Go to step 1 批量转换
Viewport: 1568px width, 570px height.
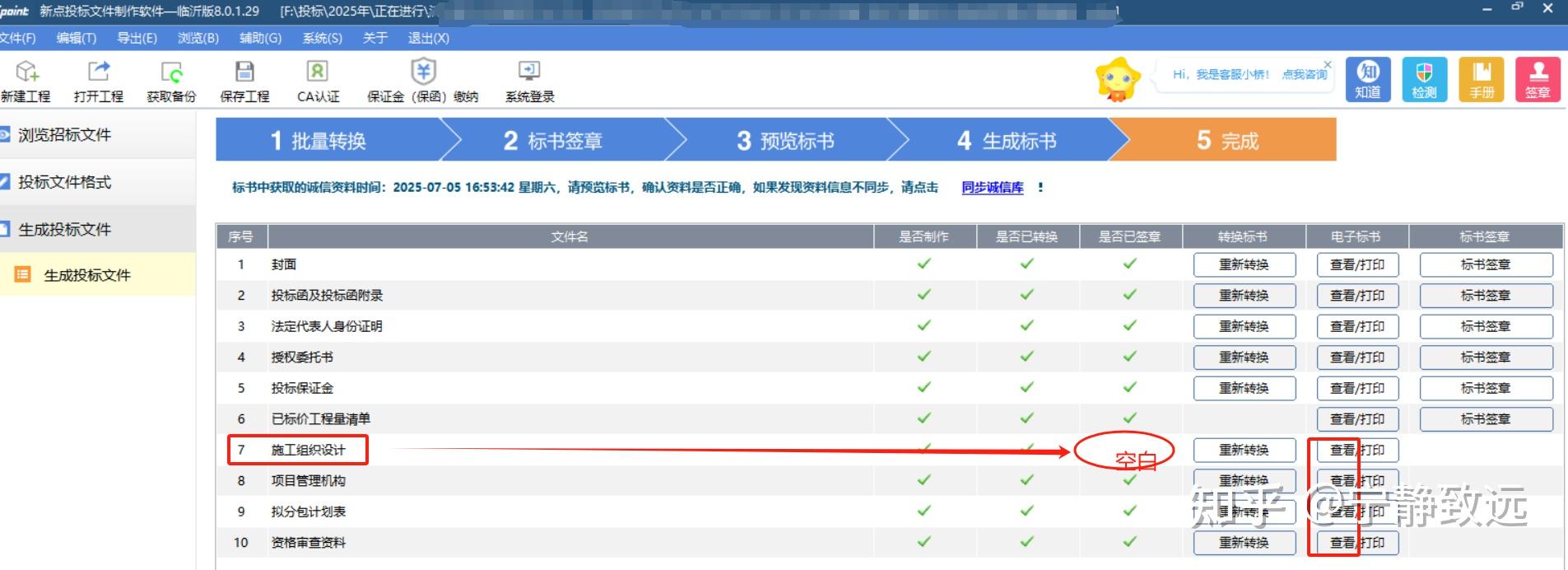(x=328, y=140)
